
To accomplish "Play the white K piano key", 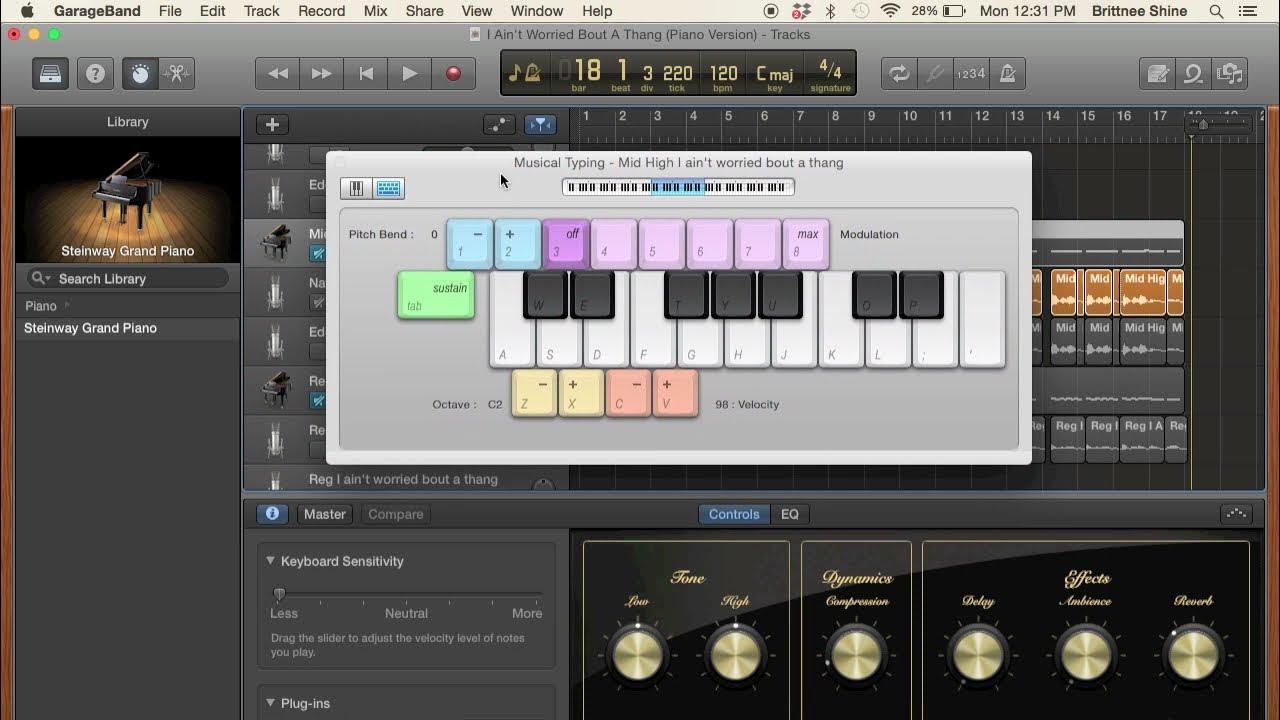I will coord(840,343).
